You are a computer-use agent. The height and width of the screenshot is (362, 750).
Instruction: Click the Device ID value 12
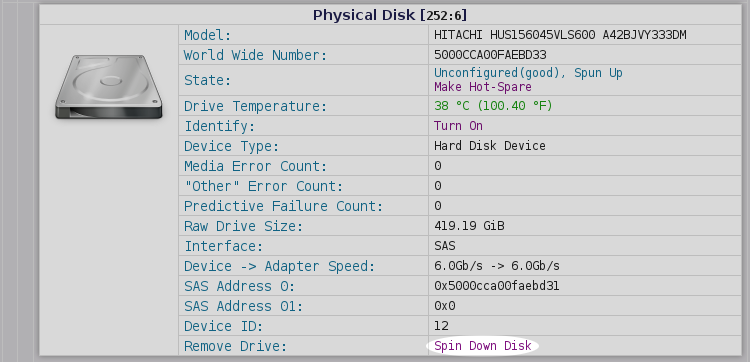[441, 326]
